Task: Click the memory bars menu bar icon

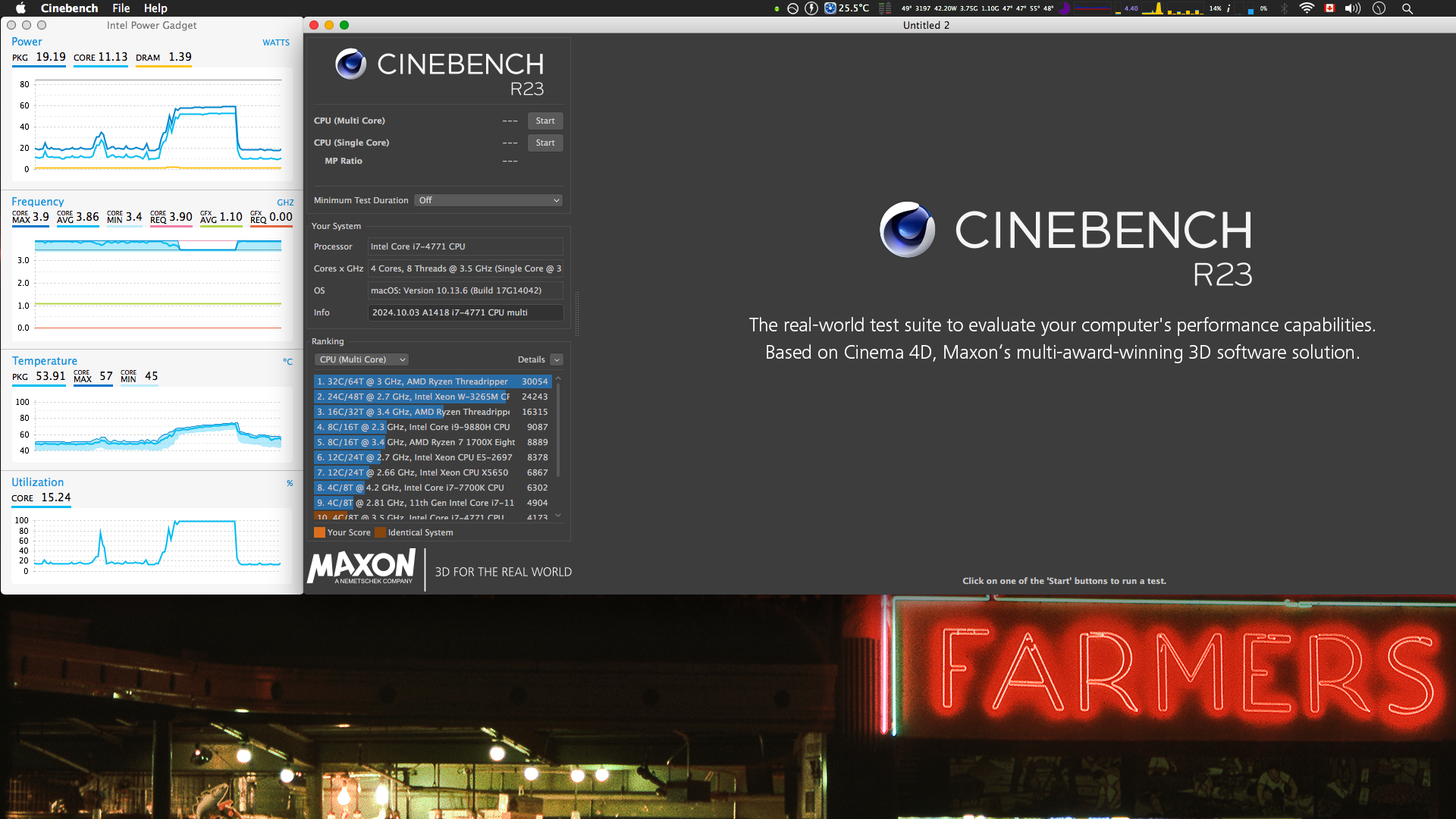Action: (x=885, y=8)
